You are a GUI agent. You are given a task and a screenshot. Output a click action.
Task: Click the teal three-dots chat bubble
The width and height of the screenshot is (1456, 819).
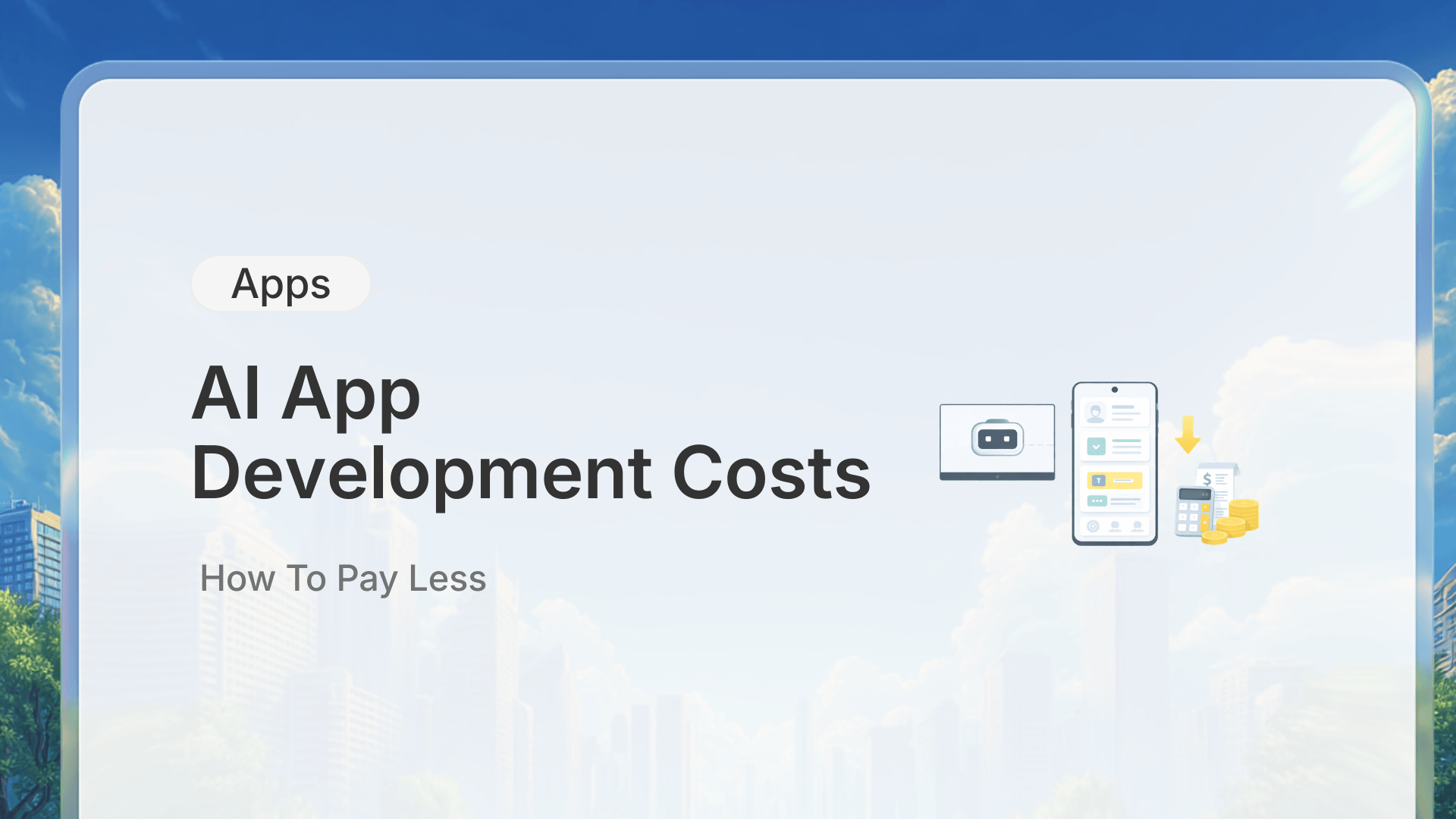(x=1097, y=500)
